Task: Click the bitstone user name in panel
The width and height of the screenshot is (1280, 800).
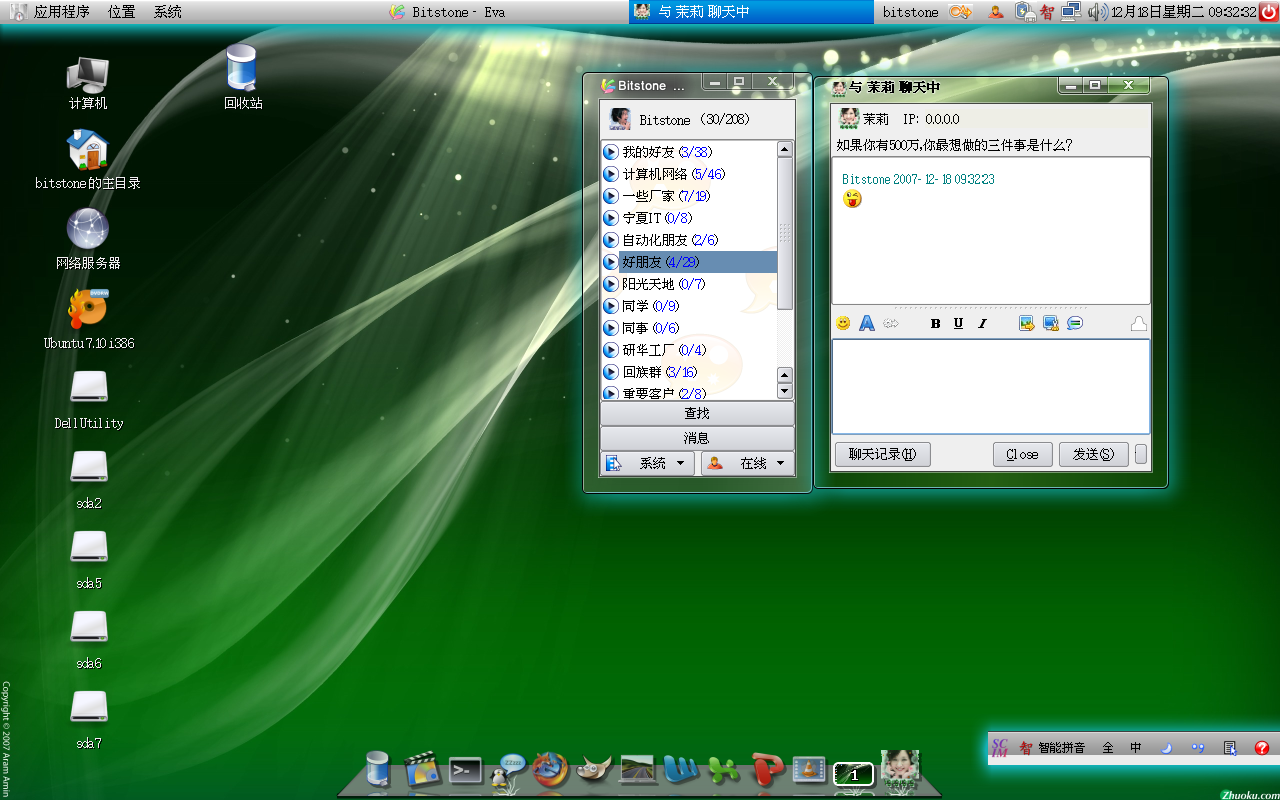Action: point(910,12)
